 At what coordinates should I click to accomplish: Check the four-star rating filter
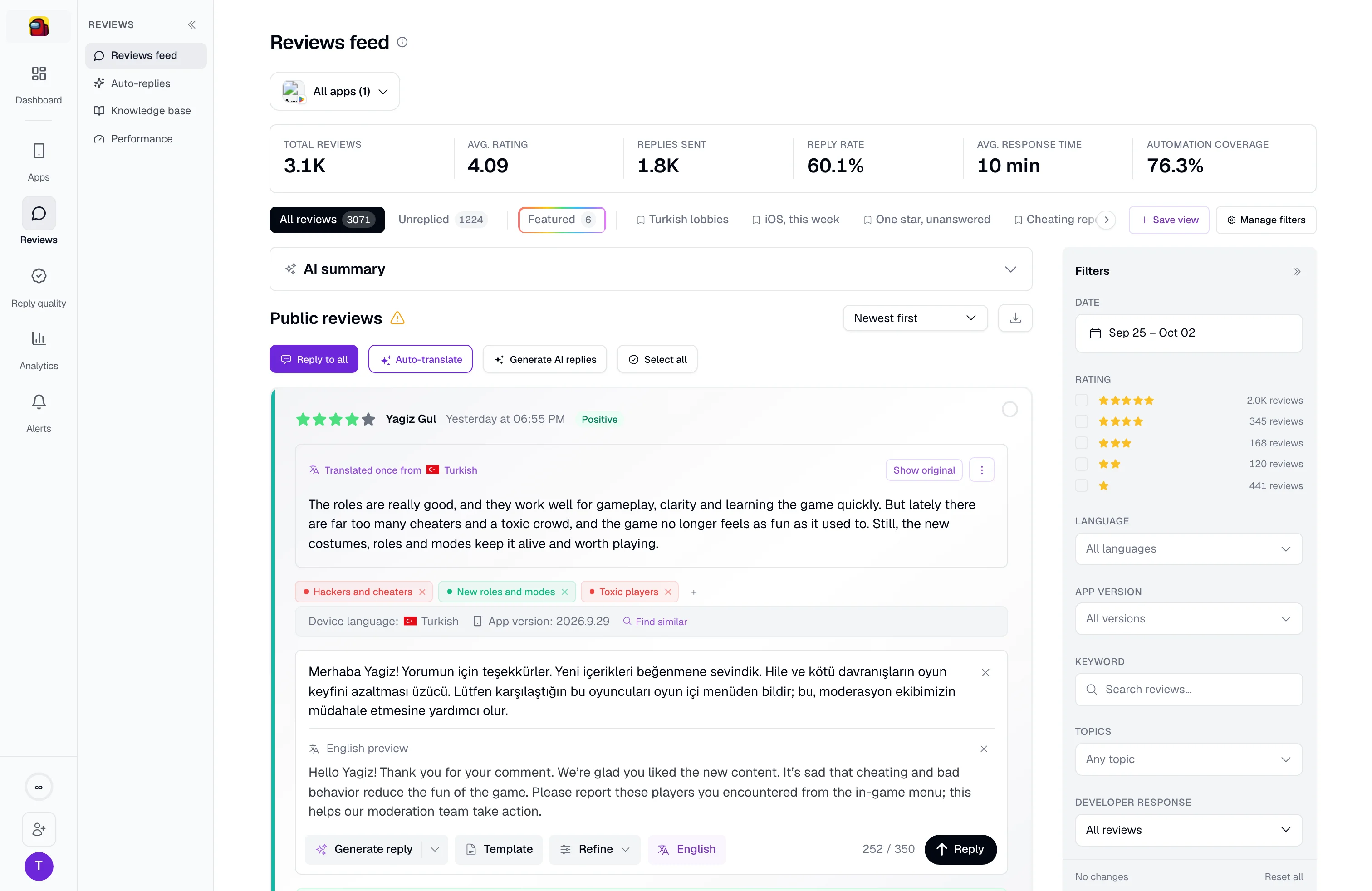click(x=1082, y=422)
